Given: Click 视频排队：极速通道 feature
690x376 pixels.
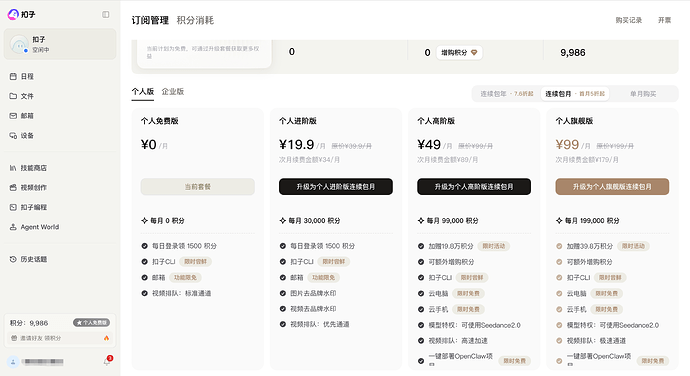Looking at the screenshot, I should tap(596, 341).
